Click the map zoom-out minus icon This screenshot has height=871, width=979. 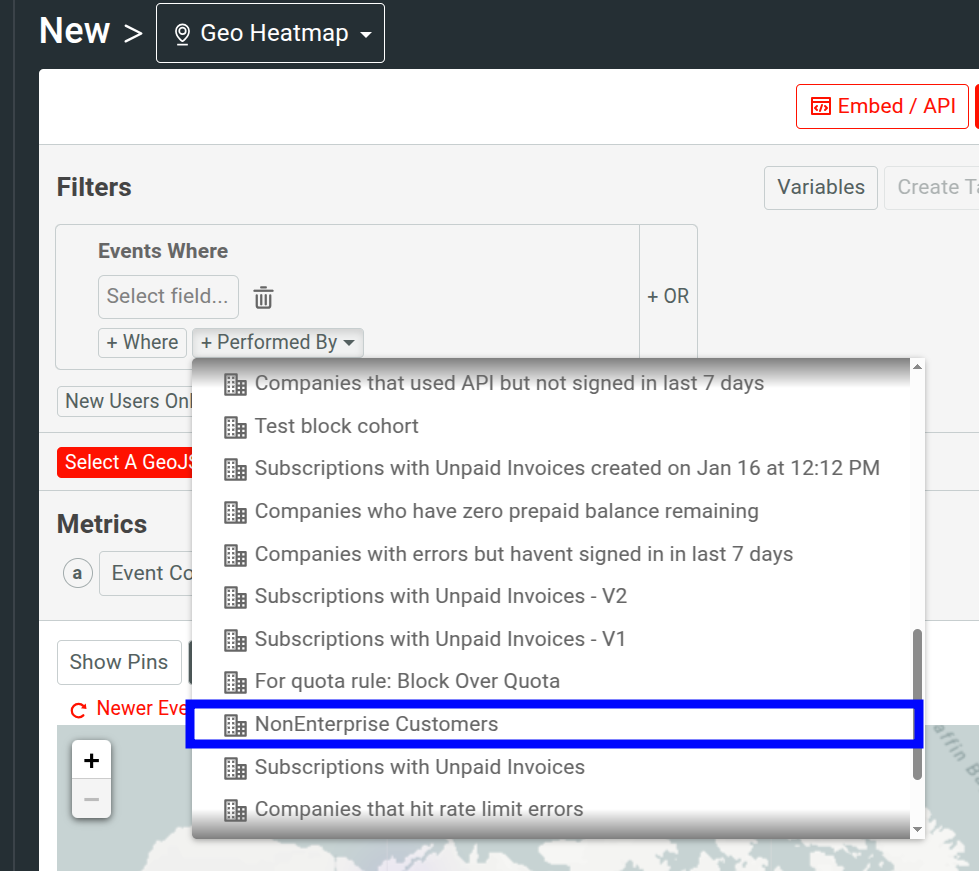(x=91, y=797)
